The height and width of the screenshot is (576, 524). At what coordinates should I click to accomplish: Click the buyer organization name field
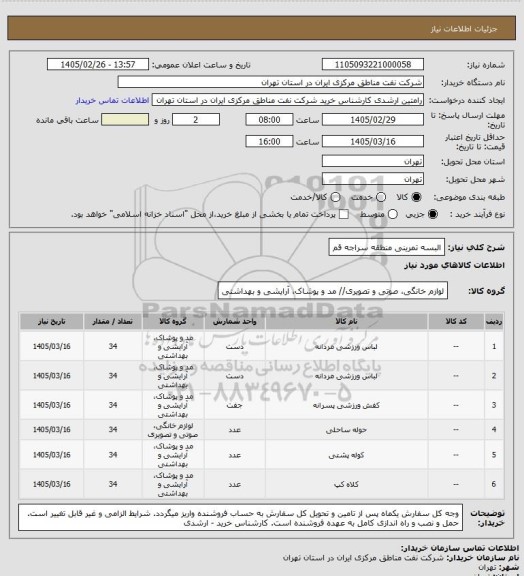click(270, 82)
